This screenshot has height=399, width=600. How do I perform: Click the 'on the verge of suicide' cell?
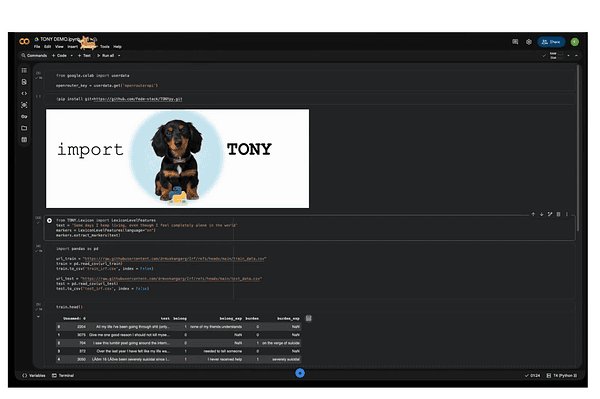(x=281, y=343)
